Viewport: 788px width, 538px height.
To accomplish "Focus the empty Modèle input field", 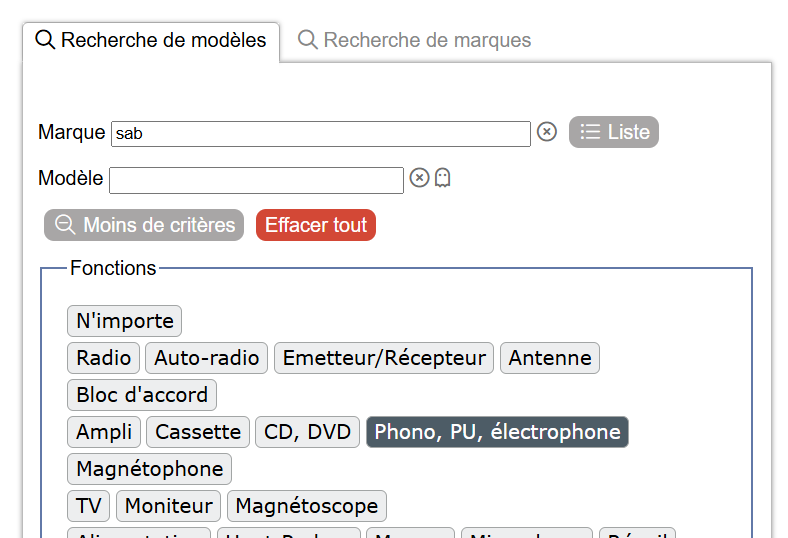I will 256,180.
